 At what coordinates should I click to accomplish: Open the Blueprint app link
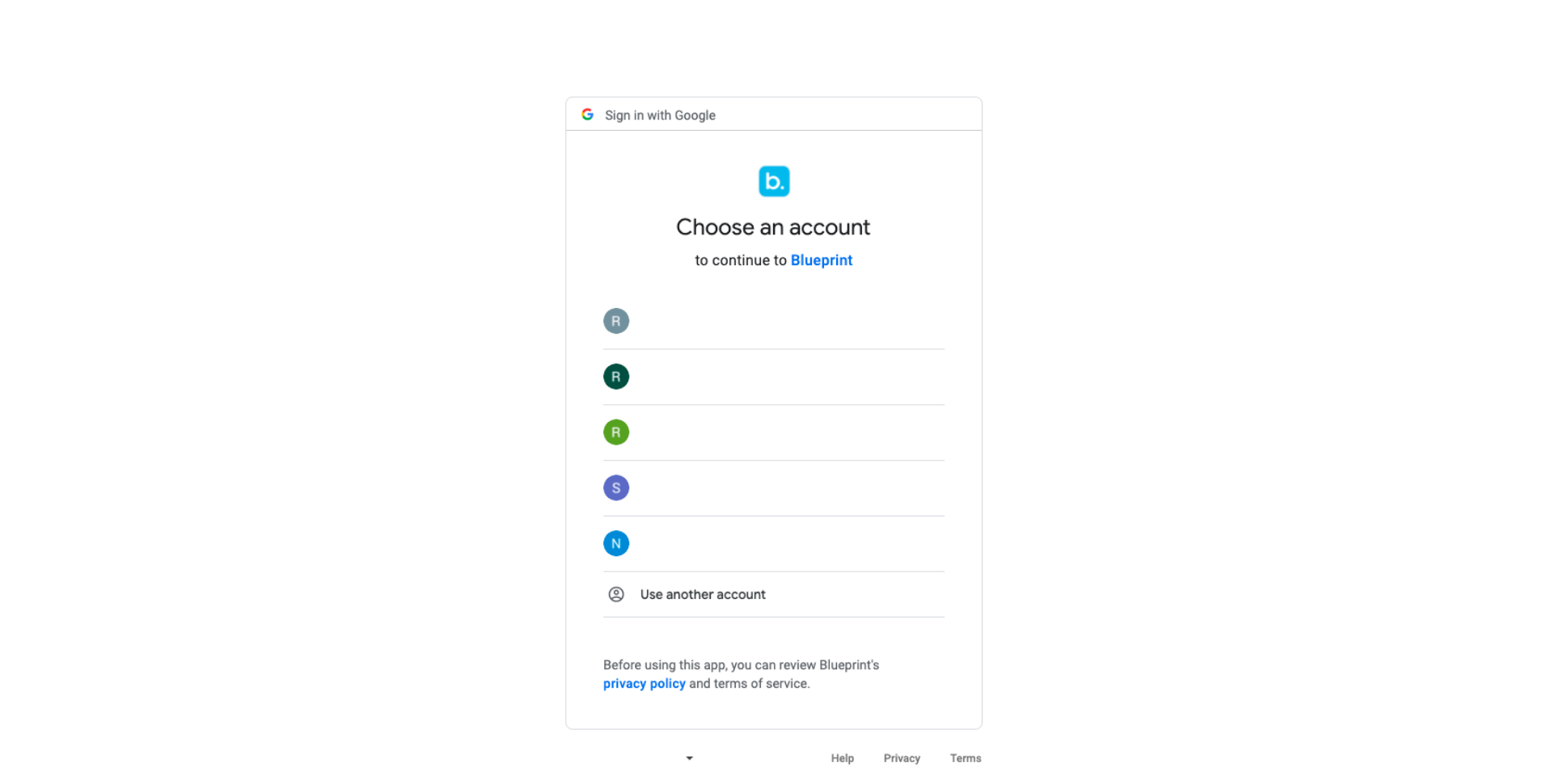tap(822, 260)
